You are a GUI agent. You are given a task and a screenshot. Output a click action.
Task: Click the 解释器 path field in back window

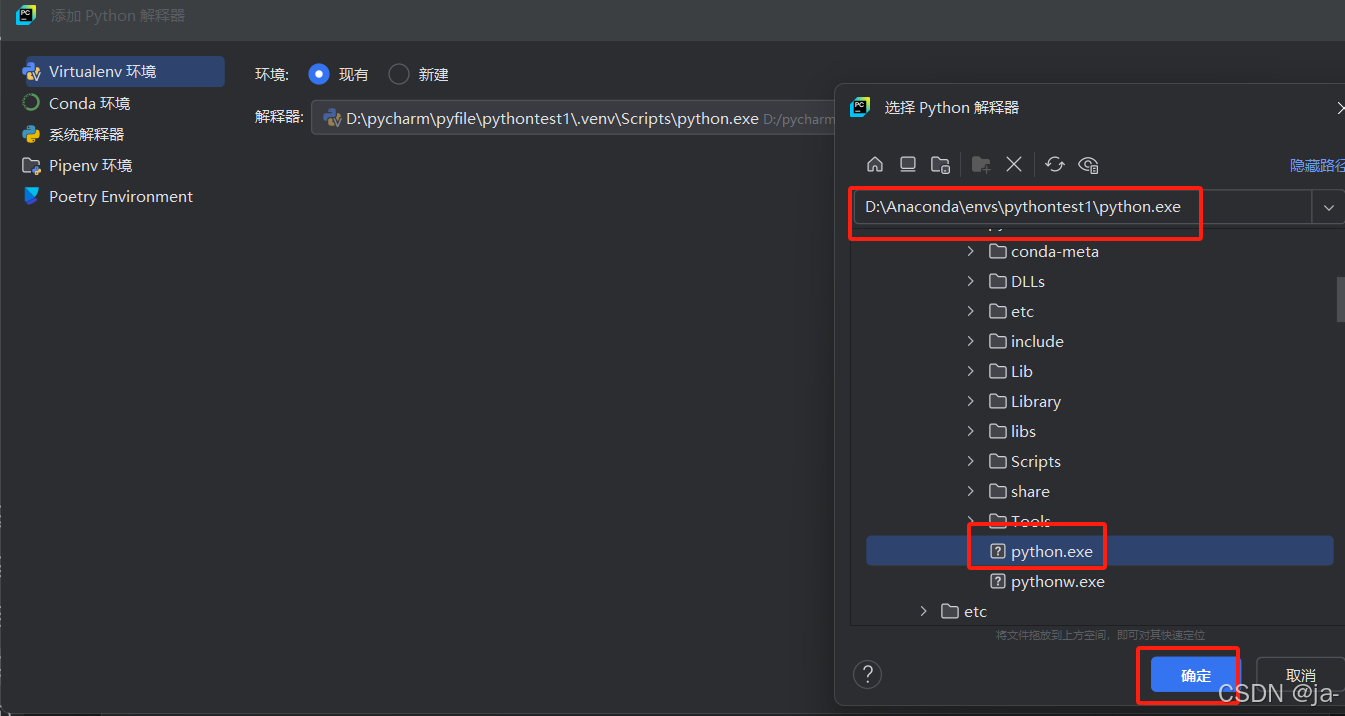(x=573, y=118)
